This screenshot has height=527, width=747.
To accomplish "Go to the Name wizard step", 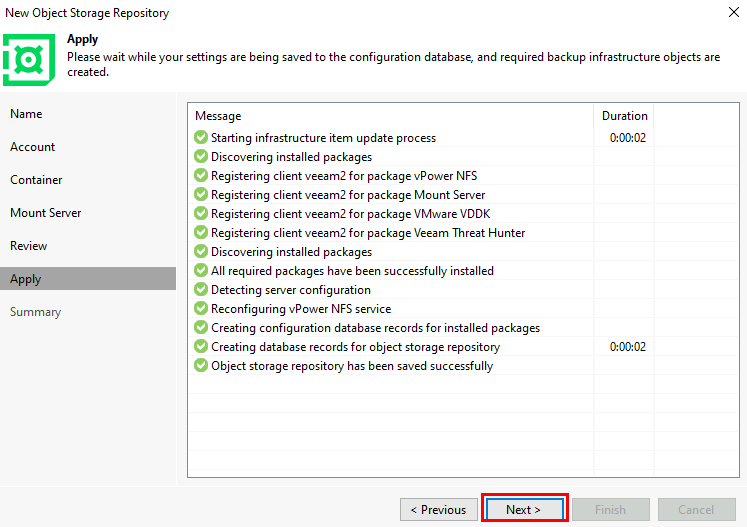I will coord(26,114).
